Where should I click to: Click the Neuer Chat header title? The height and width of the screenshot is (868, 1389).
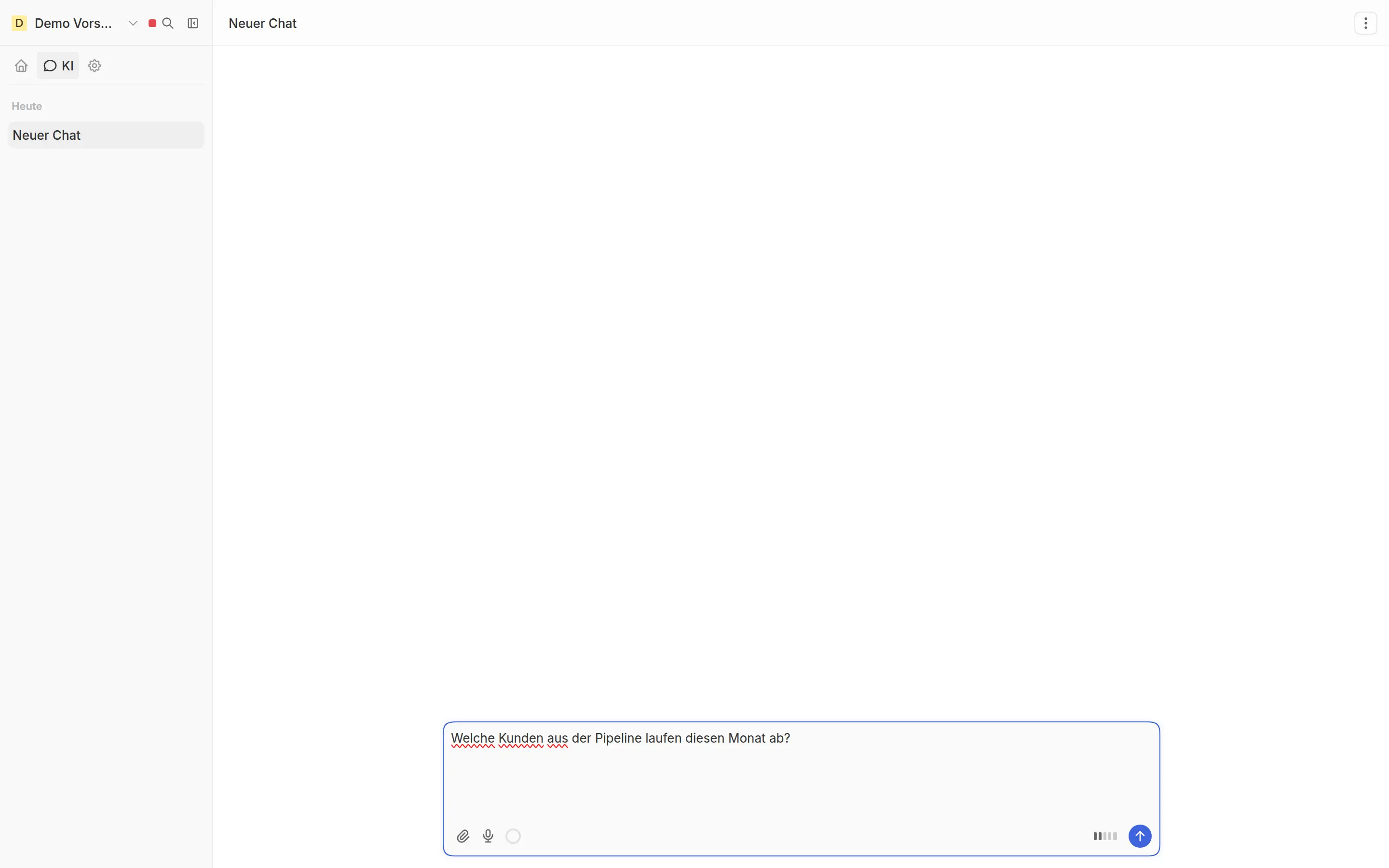coord(262,23)
